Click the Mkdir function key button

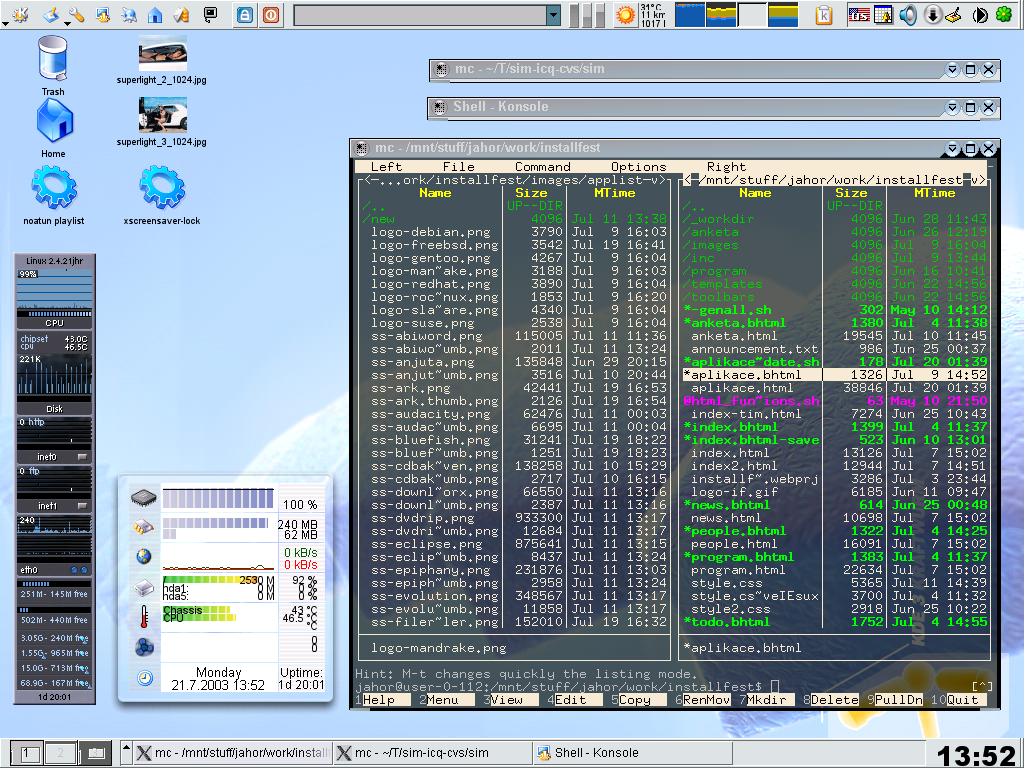pyautogui.click(x=767, y=700)
